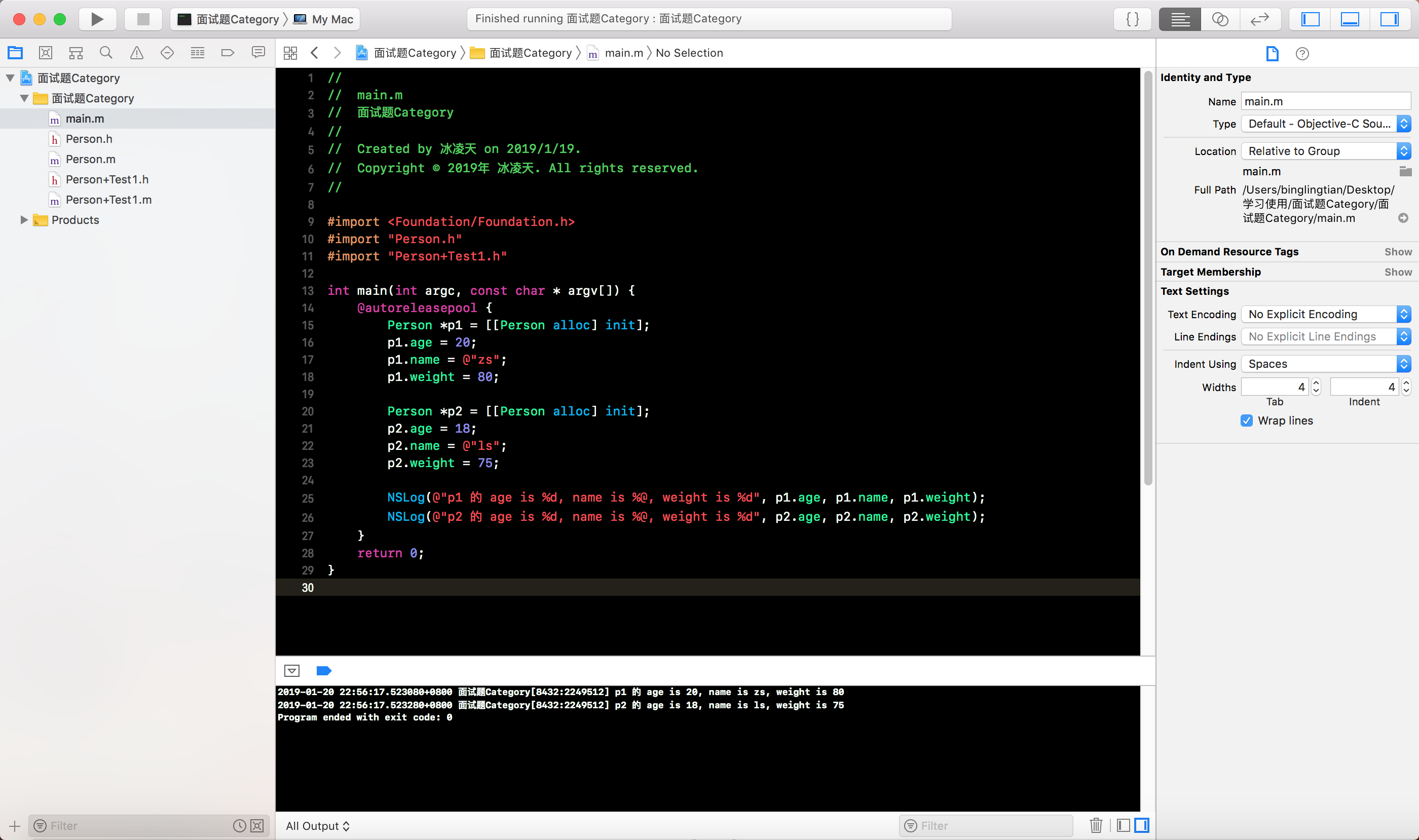Toggle the breakpoints activation button
The height and width of the screenshot is (840, 1419).
point(323,671)
